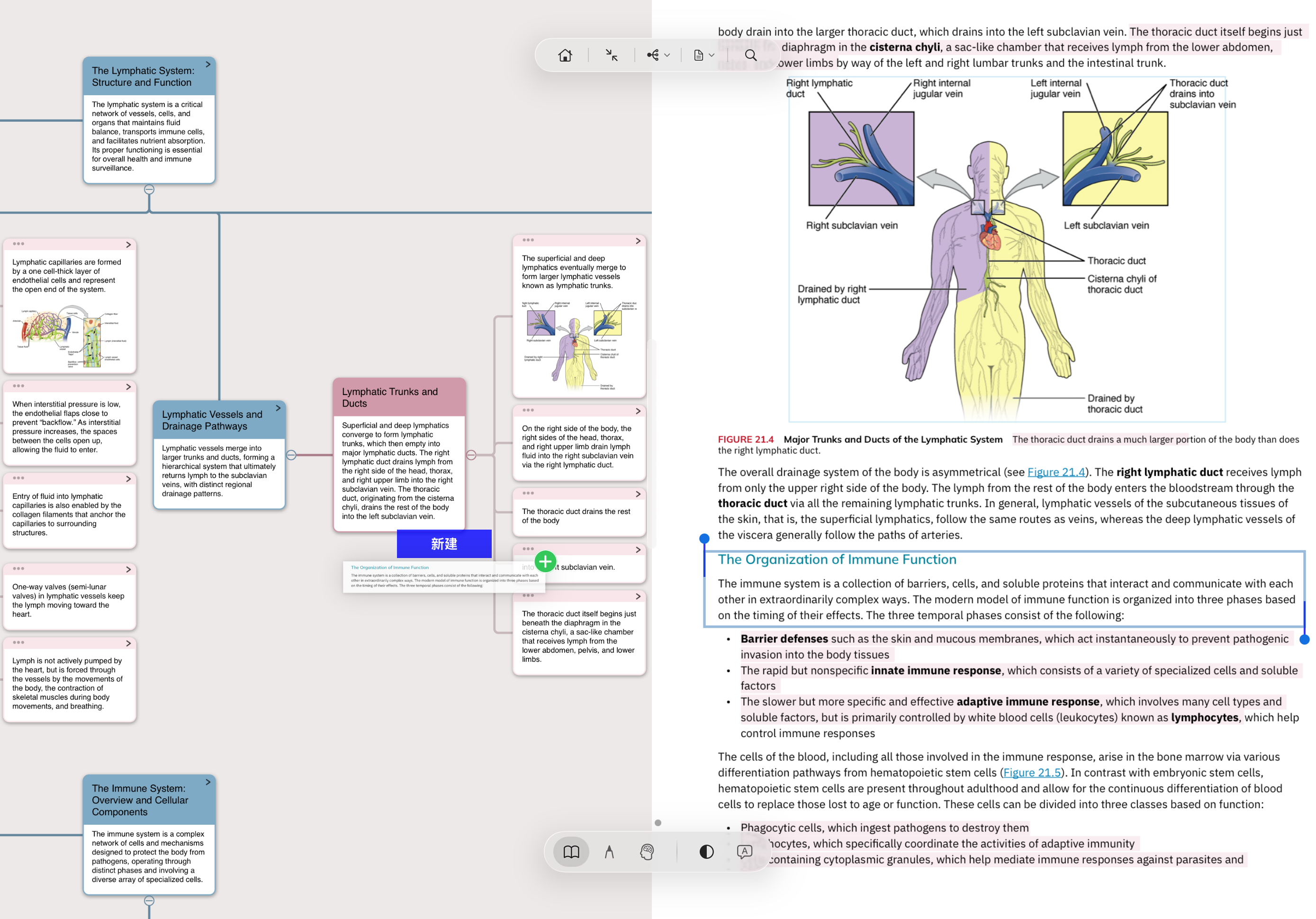Screen dimensions: 1316x919
Task: Open chevron on thoracic duct itself begins card
Action: coord(638,596)
